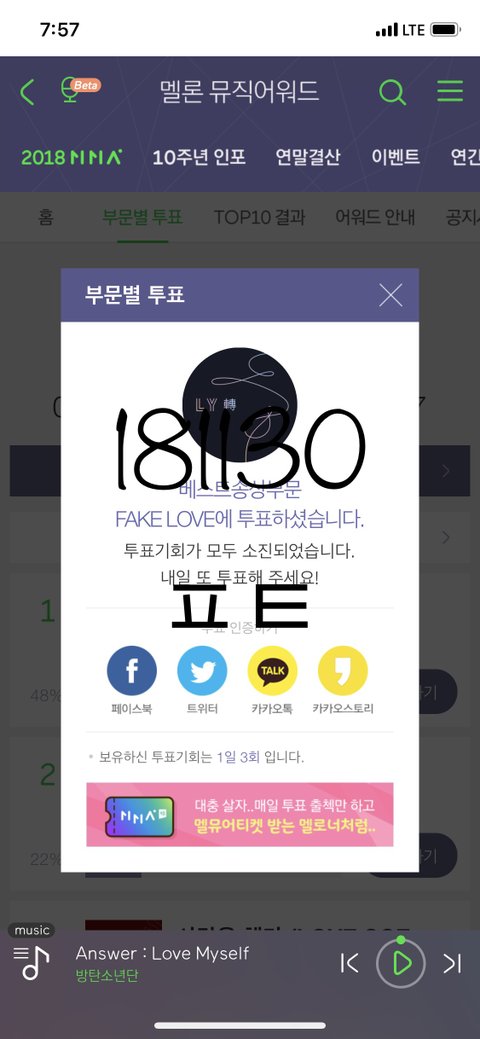Play the song Answer : Love Myself

tap(401, 963)
